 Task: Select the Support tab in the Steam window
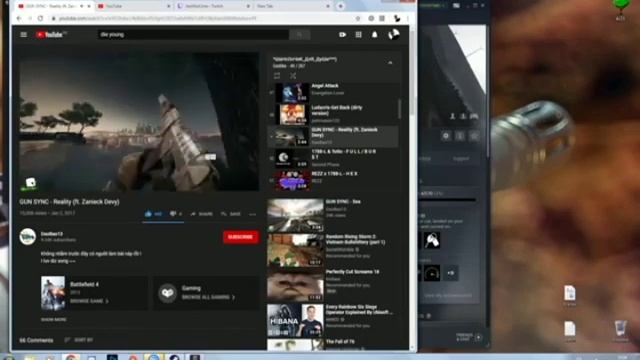[x=461, y=158]
